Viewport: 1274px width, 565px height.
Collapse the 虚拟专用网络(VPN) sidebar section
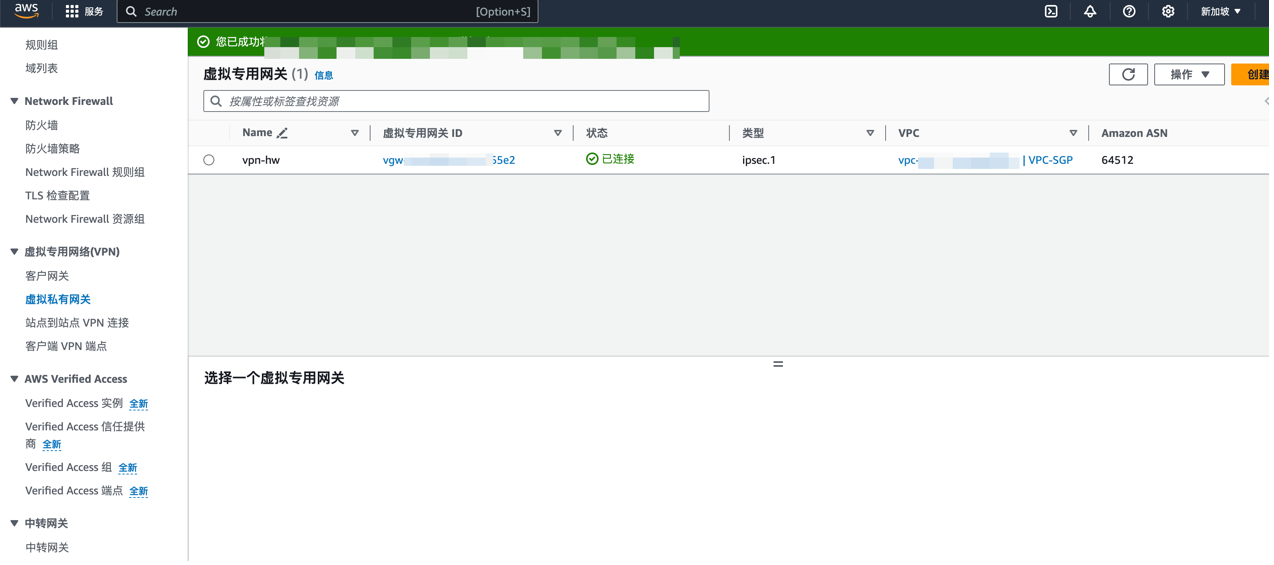tap(14, 252)
